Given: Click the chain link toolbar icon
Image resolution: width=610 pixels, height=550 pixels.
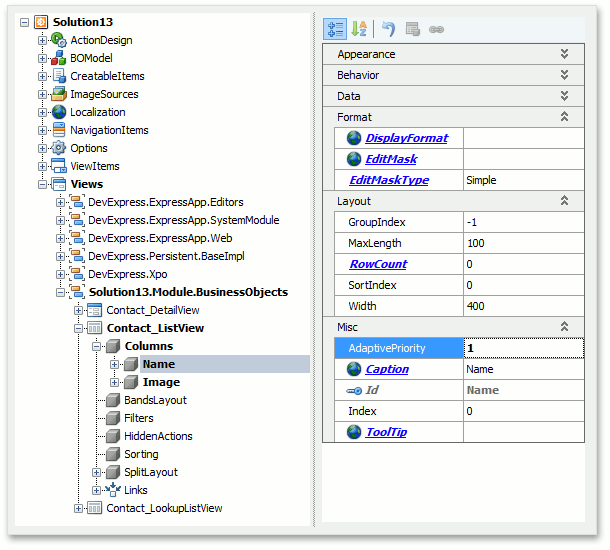Looking at the screenshot, I should click(x=436, y=30).
